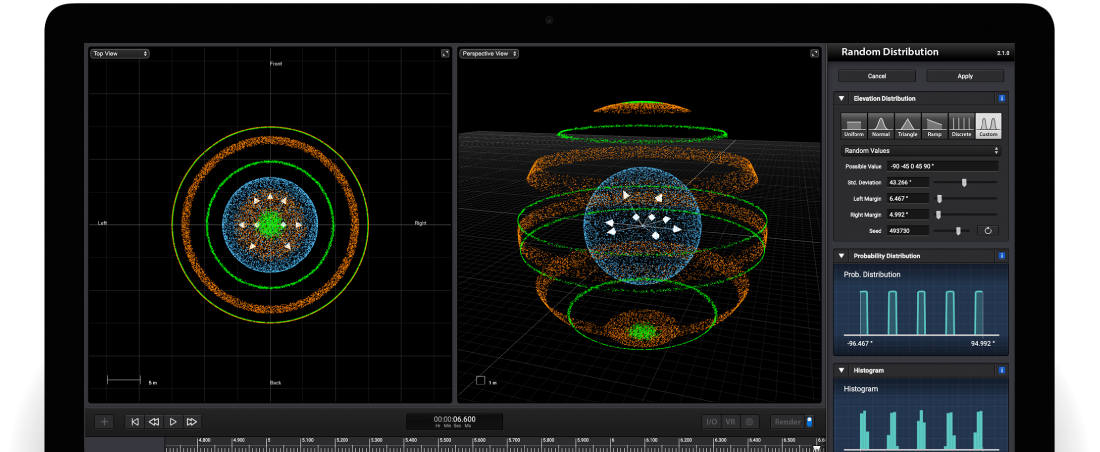The width and height of the screenshot is (1100, 452).
Task: Select the Ramp distribution icon
Action: pos(934,125)
